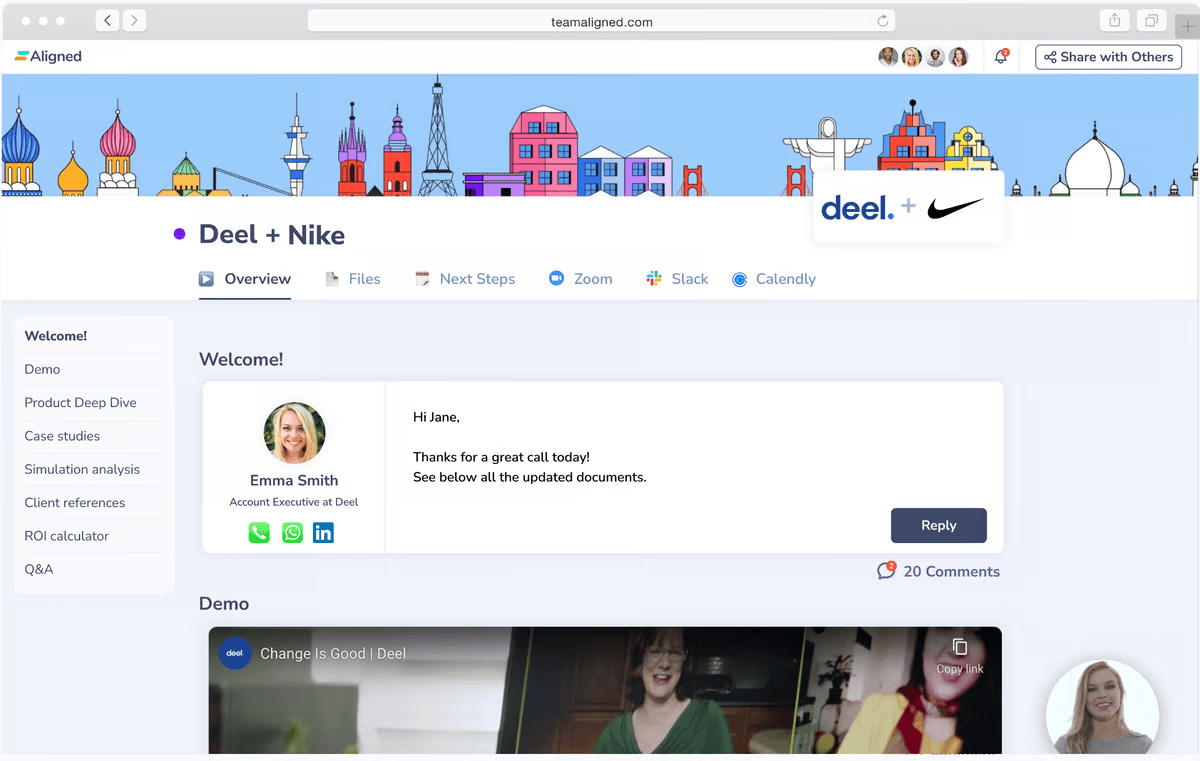Click Share with Others button

pyautogui.click(x=1108, y=57)
